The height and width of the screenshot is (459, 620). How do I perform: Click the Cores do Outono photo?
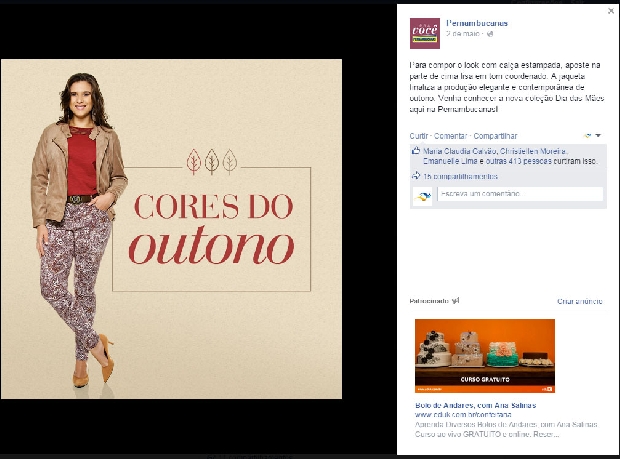click(171, 229)
